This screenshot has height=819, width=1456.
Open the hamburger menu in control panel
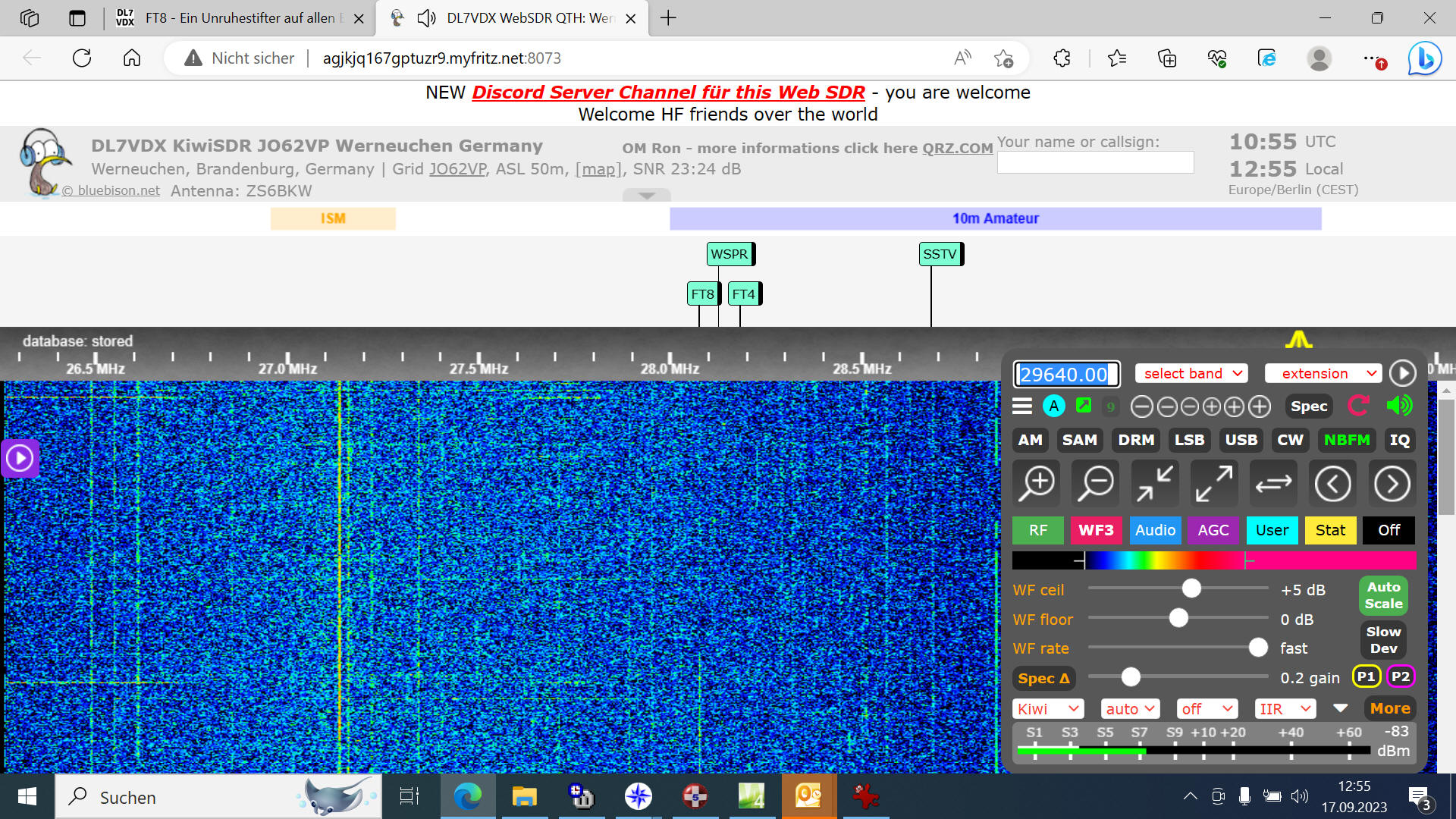pyautogui.click(x=1022, y=406)
